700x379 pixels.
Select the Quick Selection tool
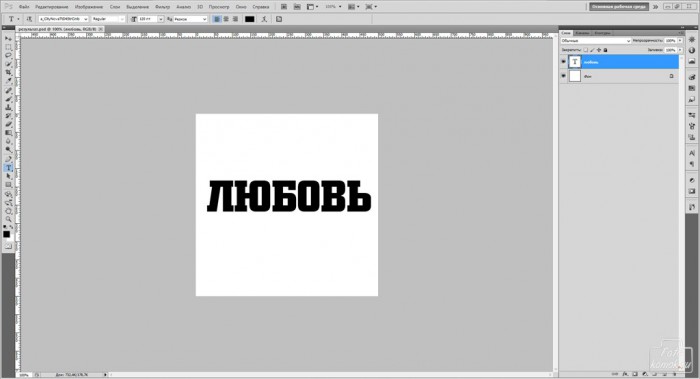(8, 64)
